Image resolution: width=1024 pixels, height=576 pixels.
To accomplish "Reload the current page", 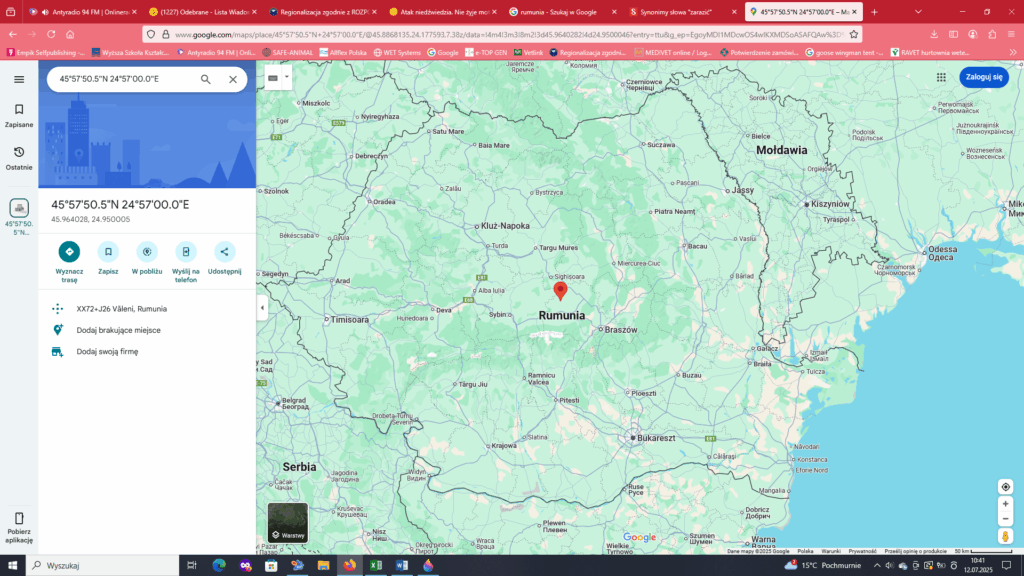I will point(51,35).
